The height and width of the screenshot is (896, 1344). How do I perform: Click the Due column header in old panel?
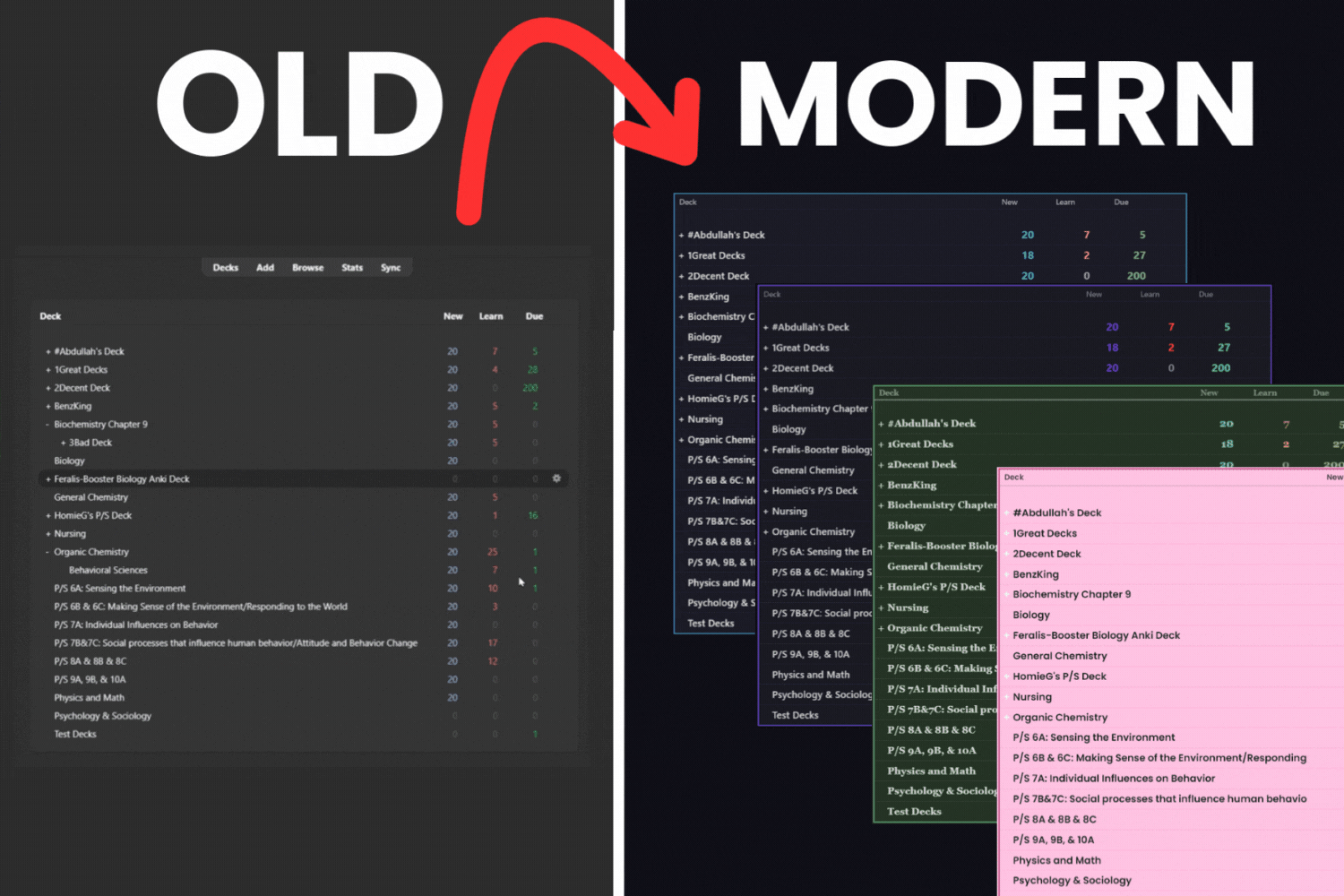coord(534,316)
